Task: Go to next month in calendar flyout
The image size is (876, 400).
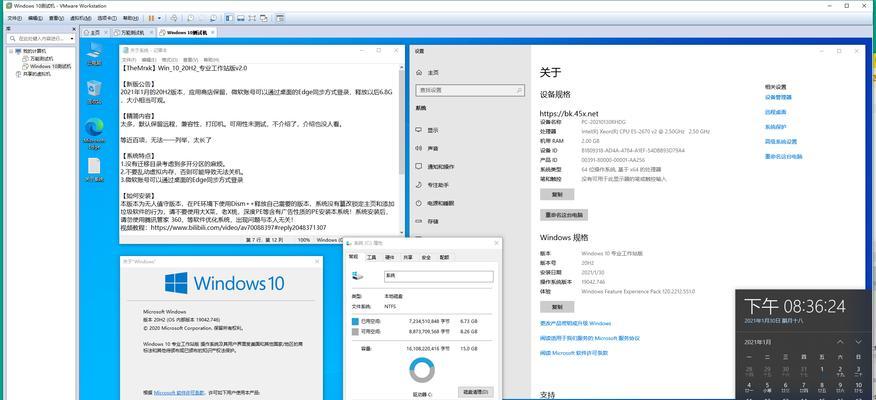Action: click(859, 342)
